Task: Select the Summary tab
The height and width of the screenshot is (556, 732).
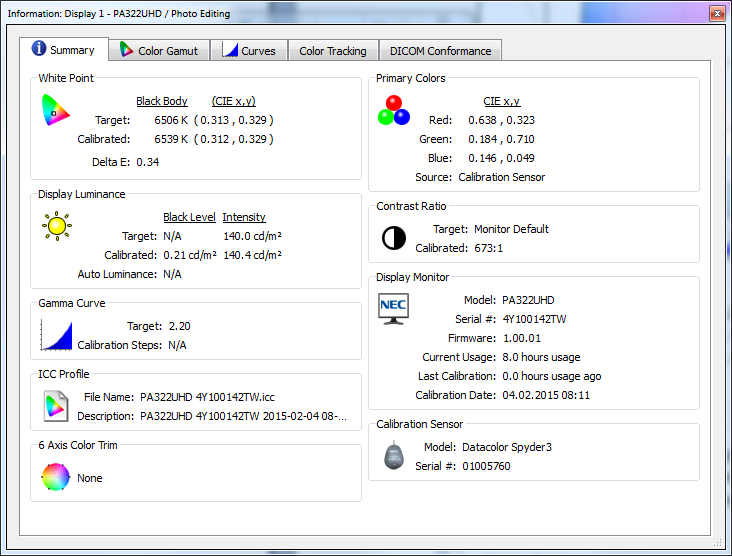Action: [x=64, y=50]
